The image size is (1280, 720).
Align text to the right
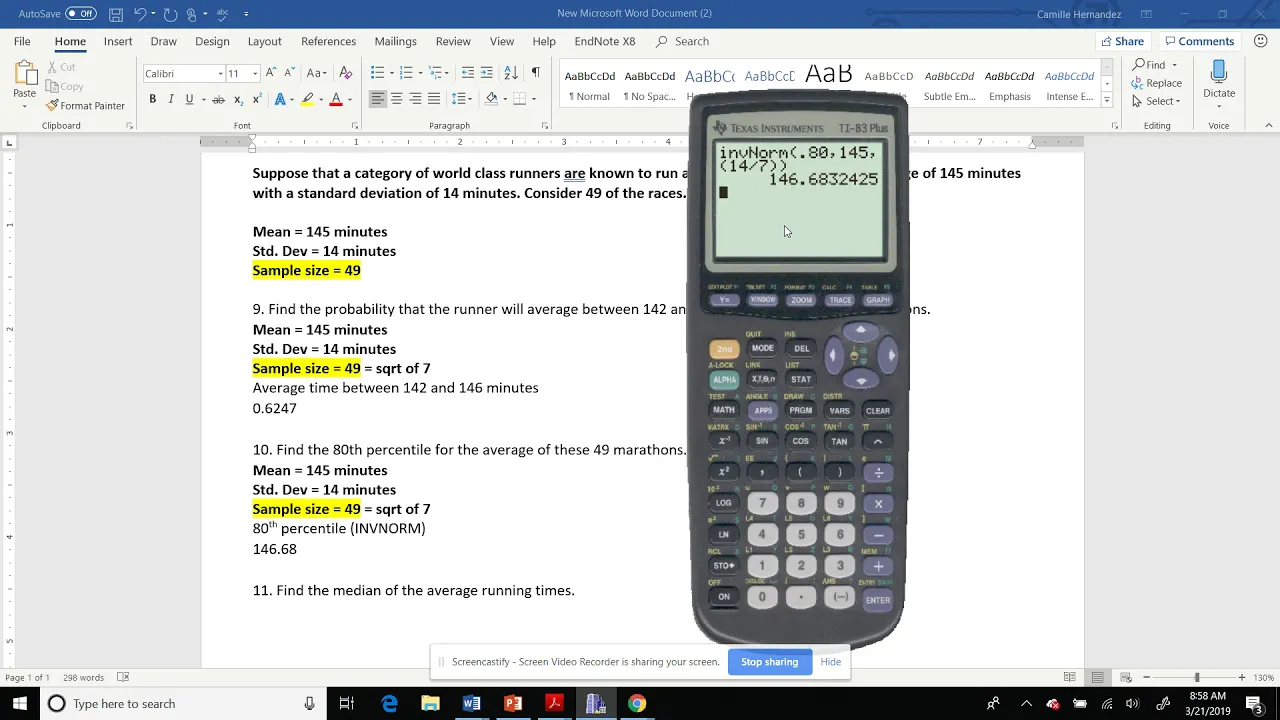click(x=415, y=99)
